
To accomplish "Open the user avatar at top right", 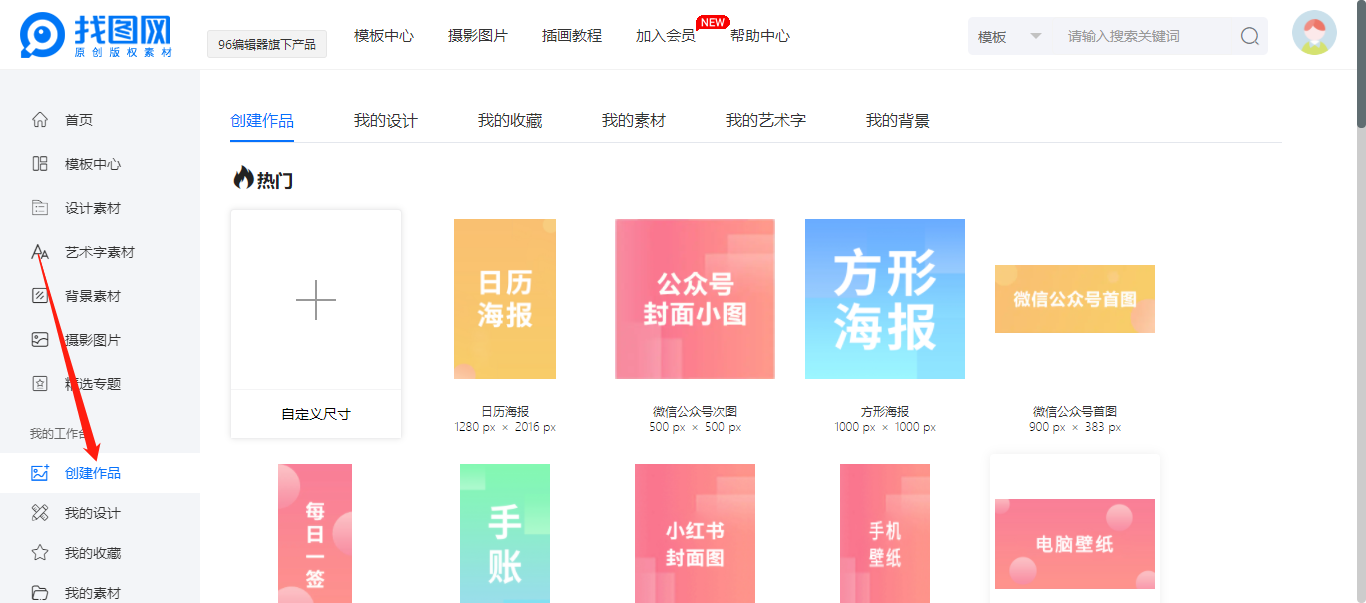I will click(x=1313, y=33).
